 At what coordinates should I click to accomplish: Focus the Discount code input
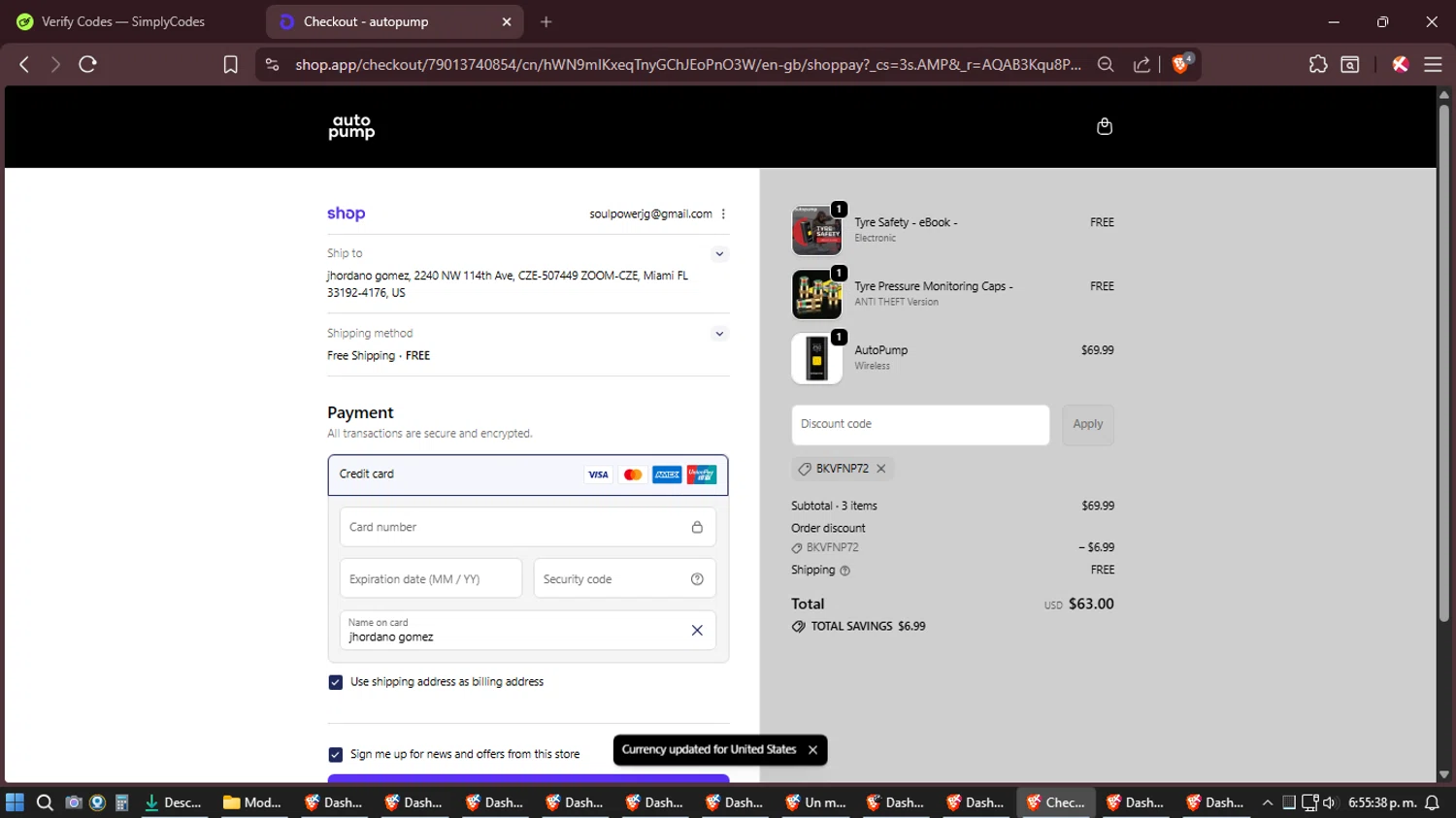click(x=920, y=425)
